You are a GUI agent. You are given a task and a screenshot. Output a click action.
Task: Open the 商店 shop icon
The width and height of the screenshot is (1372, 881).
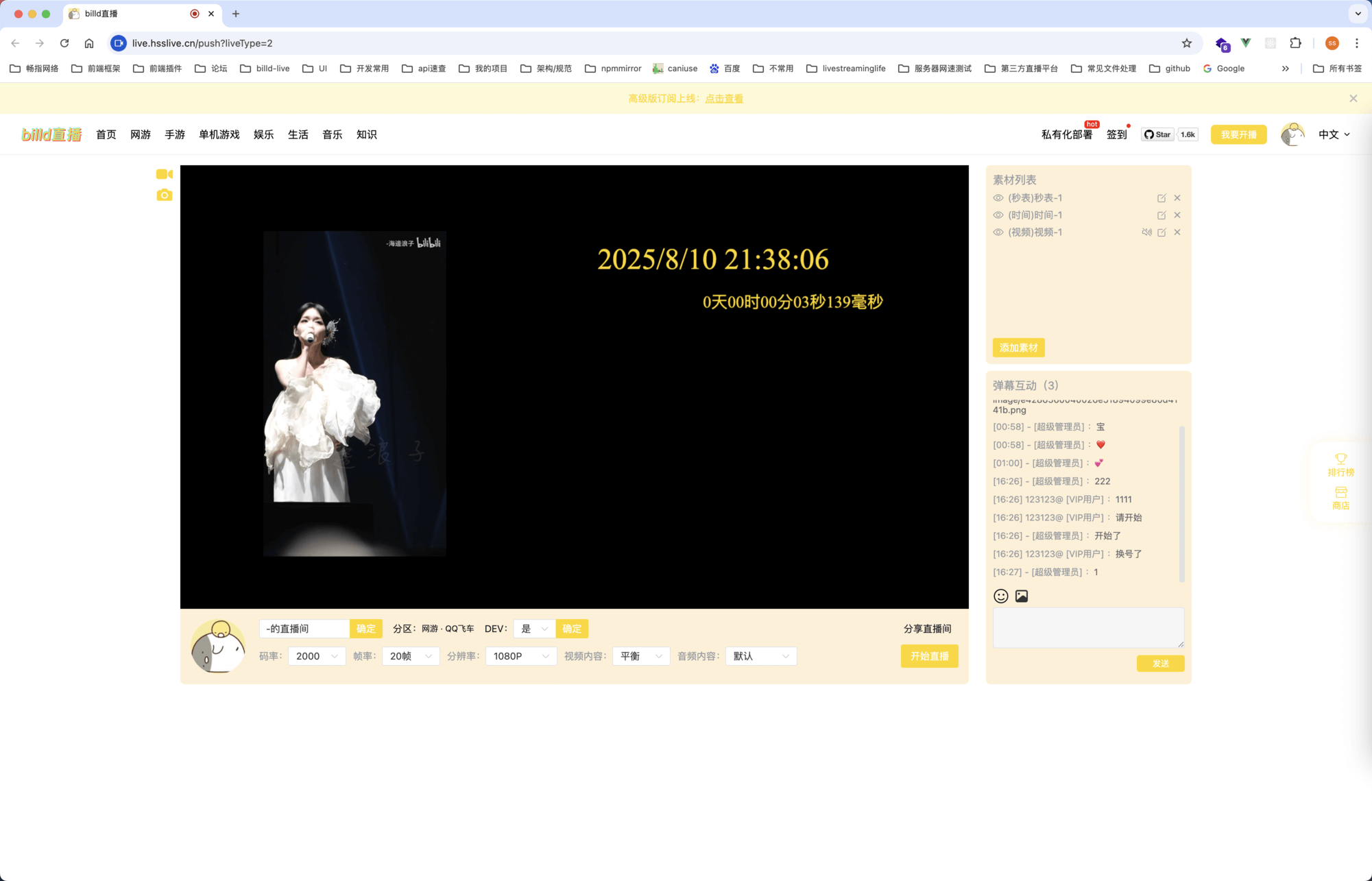click(1340, 498)
